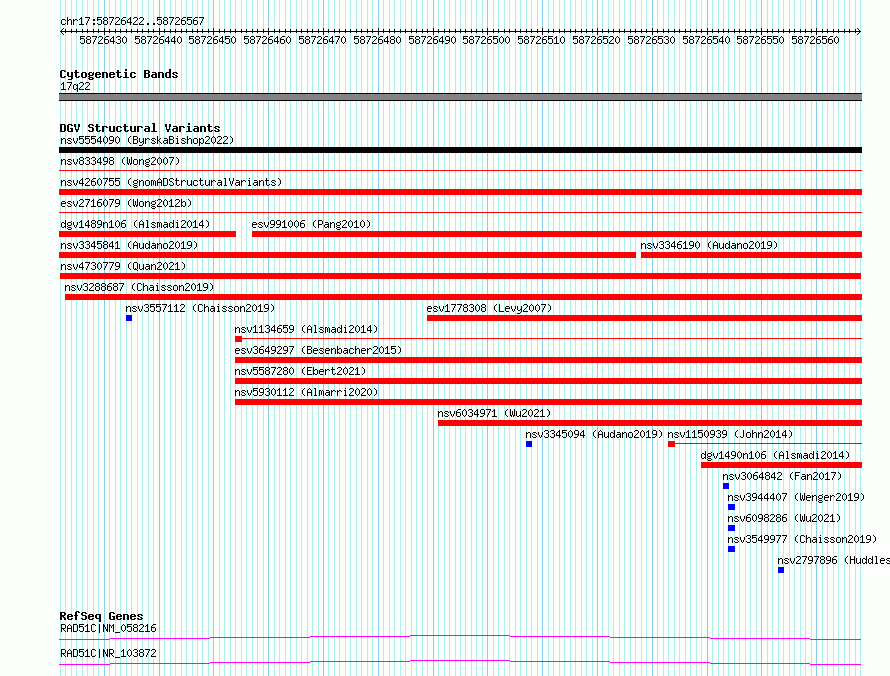The height and width of the screenshot is (676, 890).
Task: Select the red esv1778308 variant bar
Action: point(644,318)
